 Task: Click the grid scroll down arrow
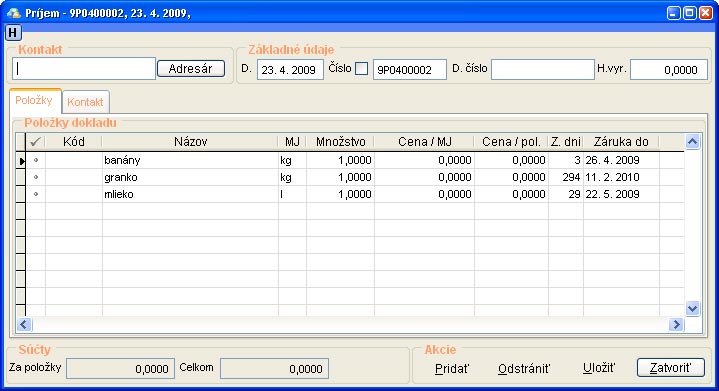(x=692, y=308)
